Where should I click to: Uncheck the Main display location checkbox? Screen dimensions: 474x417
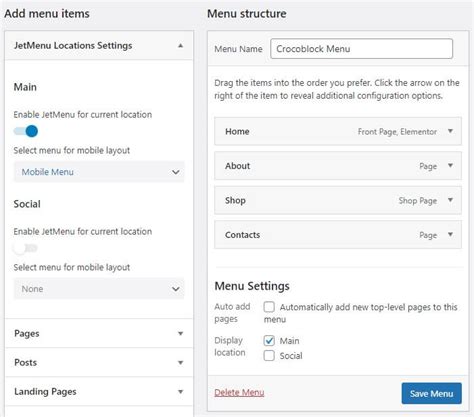(x=269, y=341)
